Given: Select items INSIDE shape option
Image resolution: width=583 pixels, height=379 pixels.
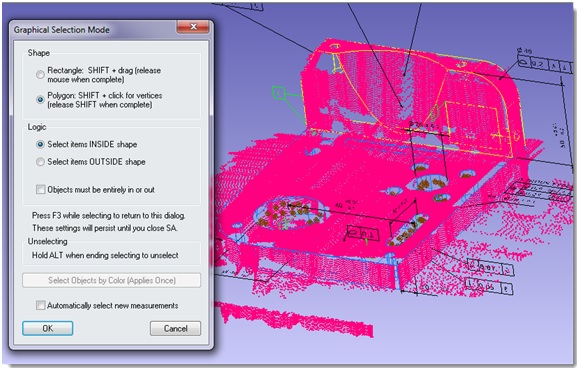Looking at the screenshot, I should point(40,144).
